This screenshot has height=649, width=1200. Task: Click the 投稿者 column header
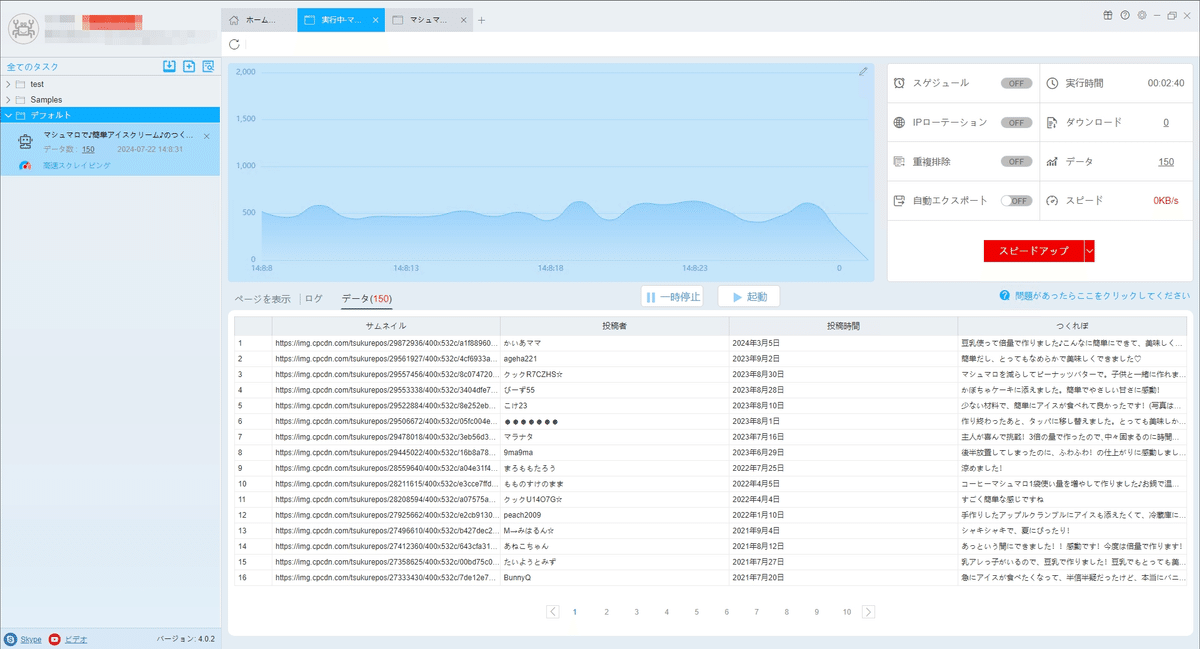pyautogui.click(x=614, y=326)
